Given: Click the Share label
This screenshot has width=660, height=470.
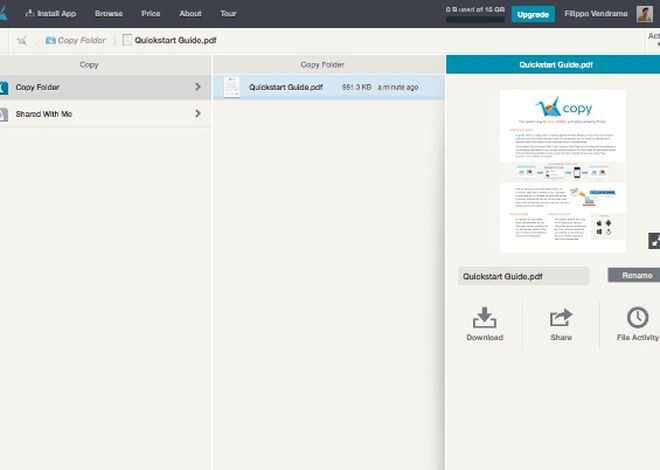Looking at the screenshot, I should pyautogui.click(x=561, y=337).
